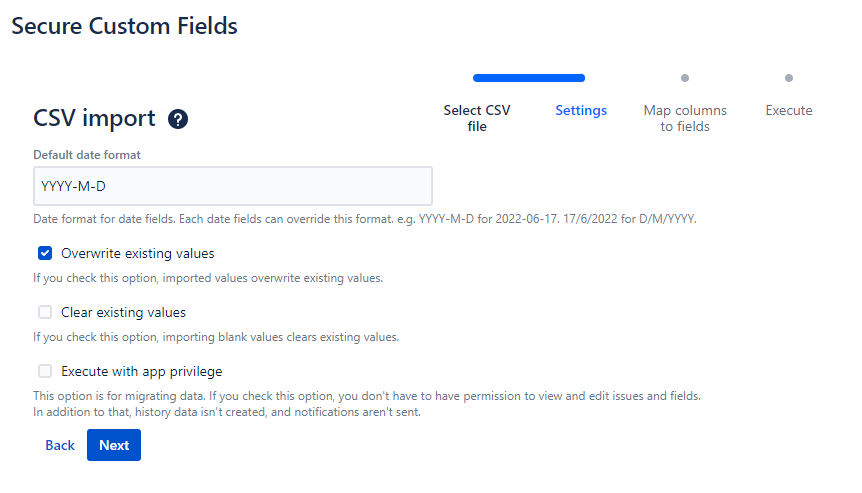The image size is (862, 493).
Task: Enable the Clear existing values checkbox
Action: pos(45,312)
